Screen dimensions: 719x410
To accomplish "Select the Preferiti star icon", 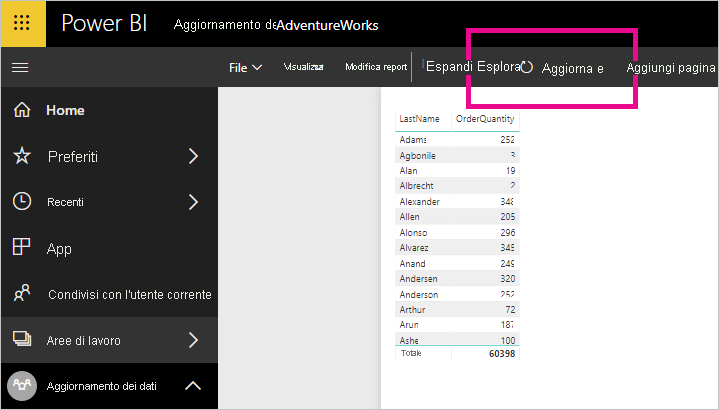I will tap(22, 156).
